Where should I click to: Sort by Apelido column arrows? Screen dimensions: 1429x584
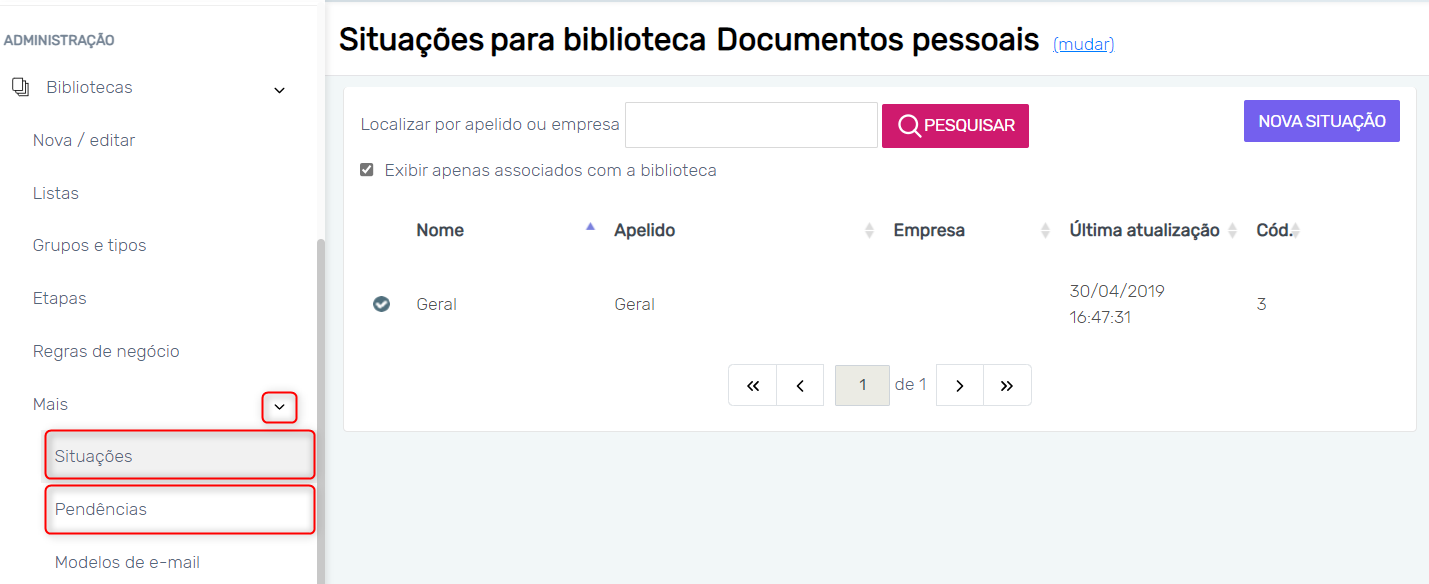pos(869,231)
